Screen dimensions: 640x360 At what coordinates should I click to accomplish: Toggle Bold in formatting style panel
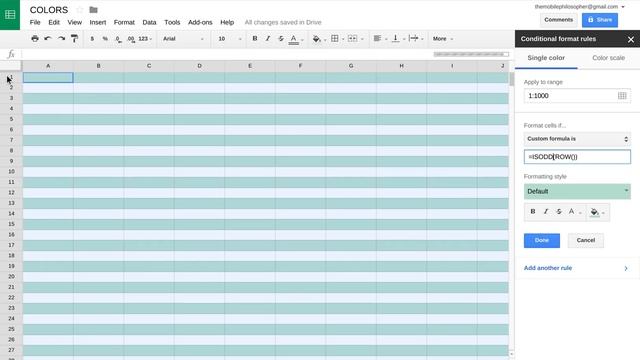533,211
